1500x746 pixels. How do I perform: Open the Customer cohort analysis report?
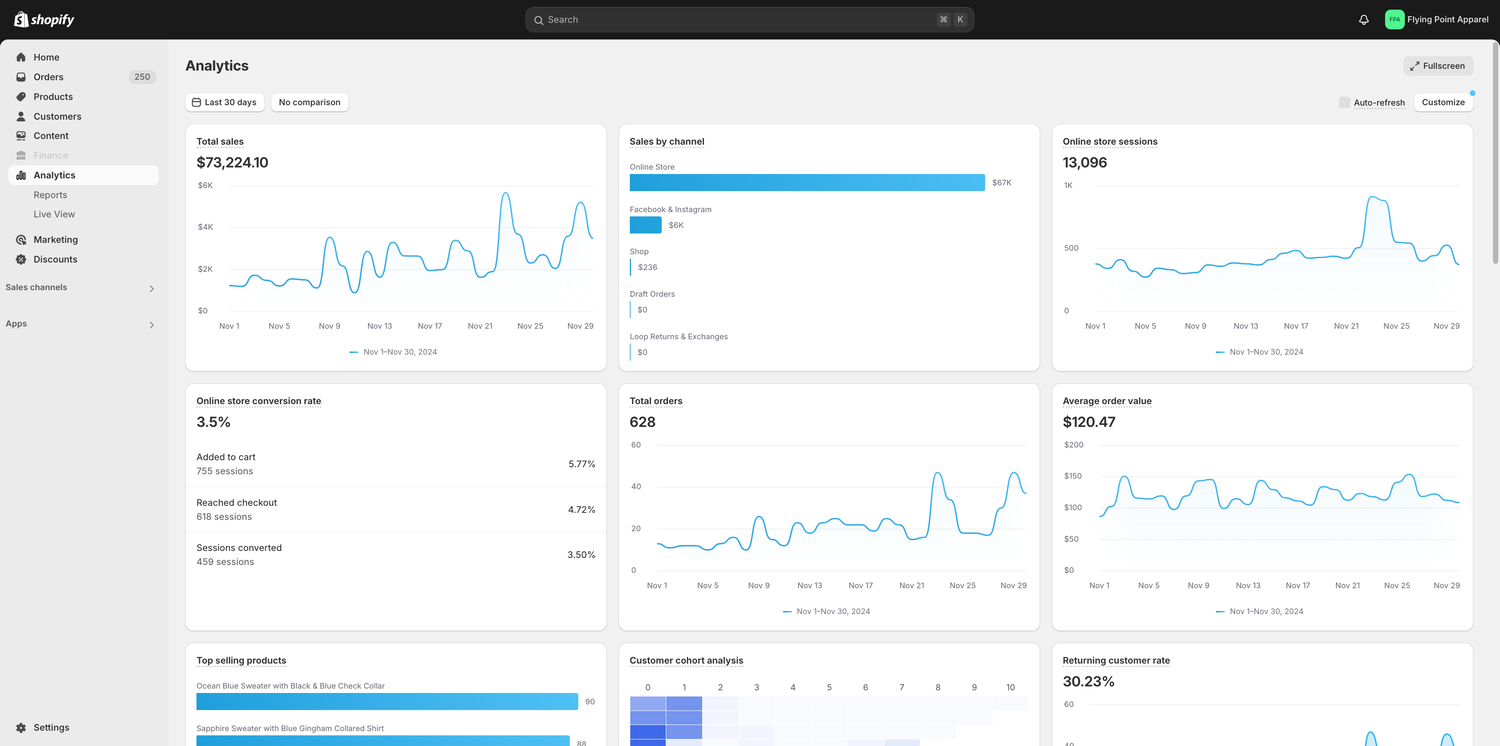(686, 661)
